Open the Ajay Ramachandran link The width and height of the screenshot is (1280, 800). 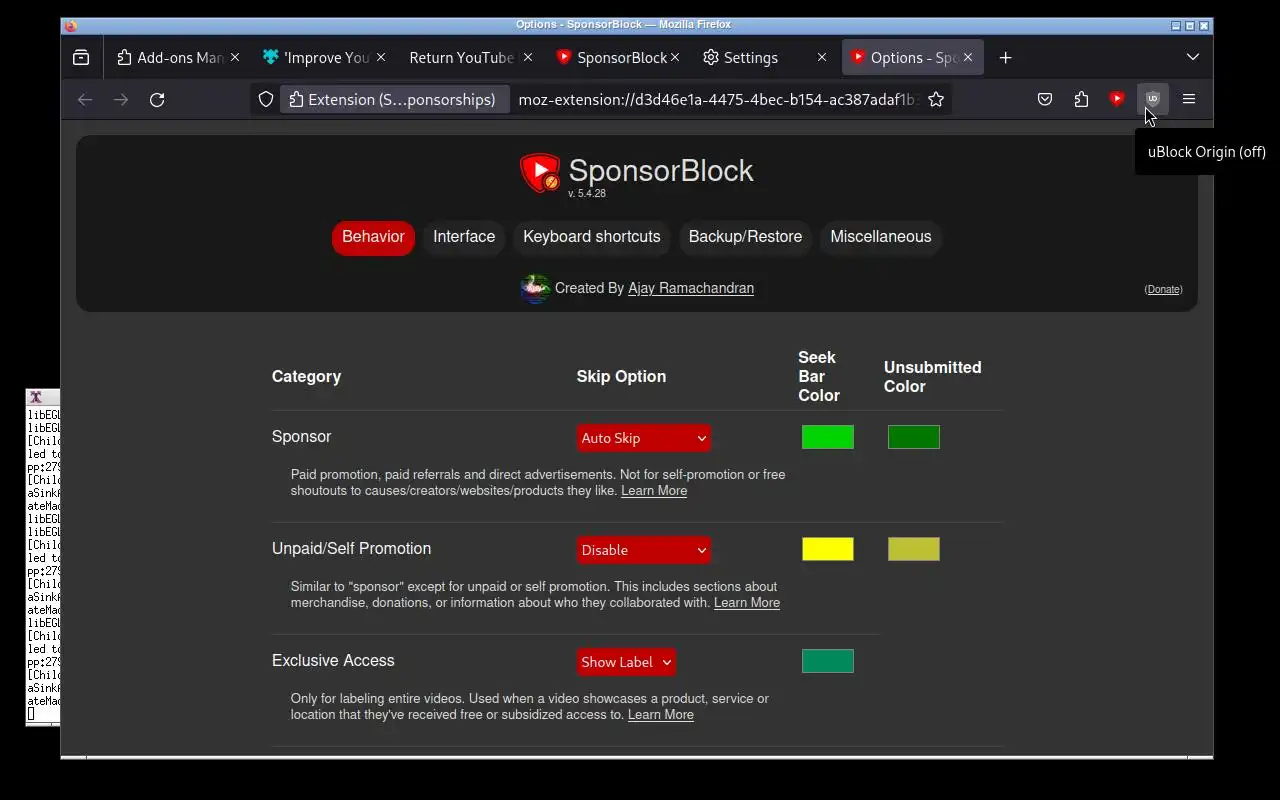[x=691, y=288]
